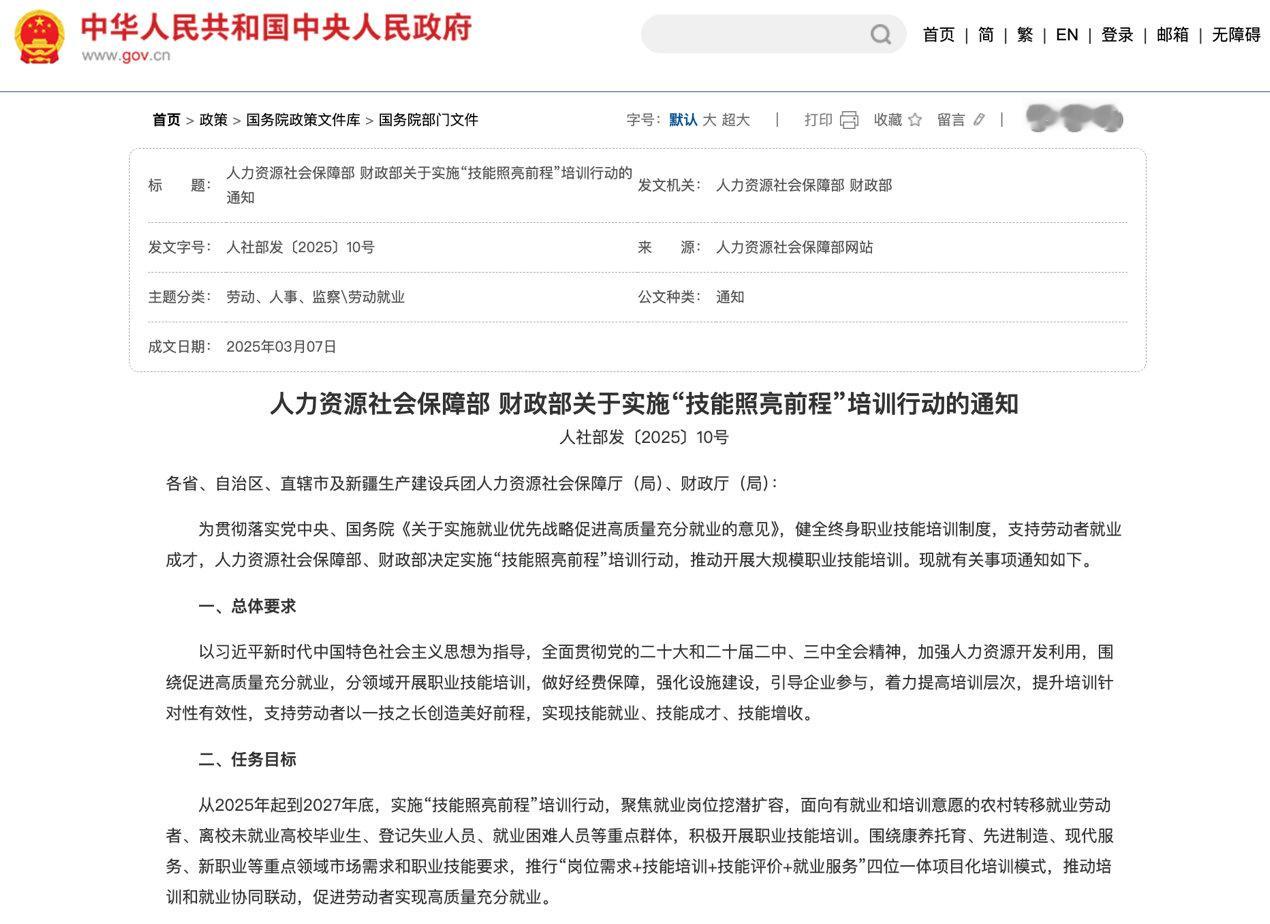Screen dimensions: 1270x924
Task: Select 默认 font size
Action: point(683,120)
